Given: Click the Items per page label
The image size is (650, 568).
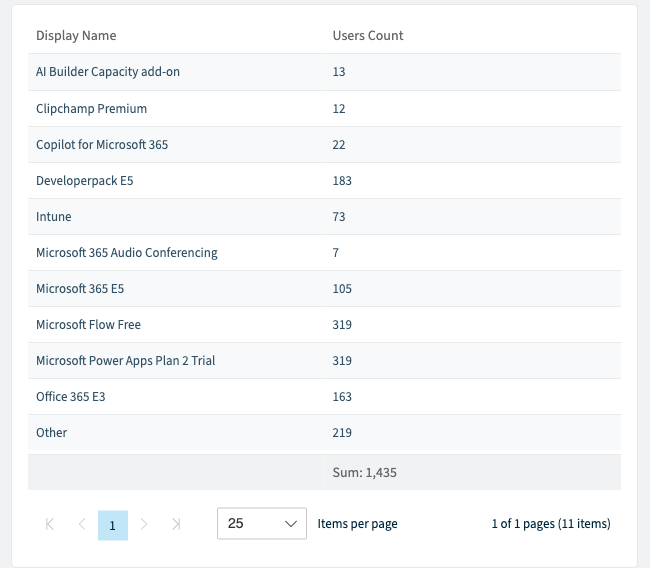Looking at the screenshot, I should click(357, 524).
